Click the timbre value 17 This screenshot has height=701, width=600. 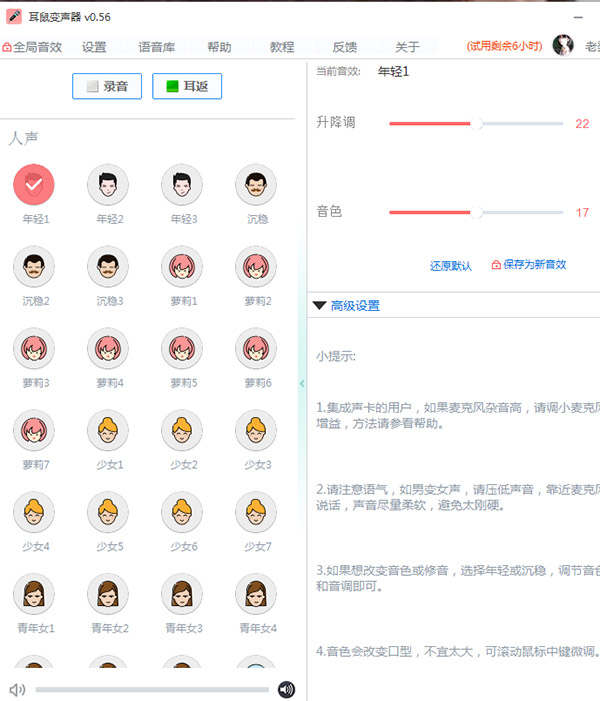pos(582,212)
